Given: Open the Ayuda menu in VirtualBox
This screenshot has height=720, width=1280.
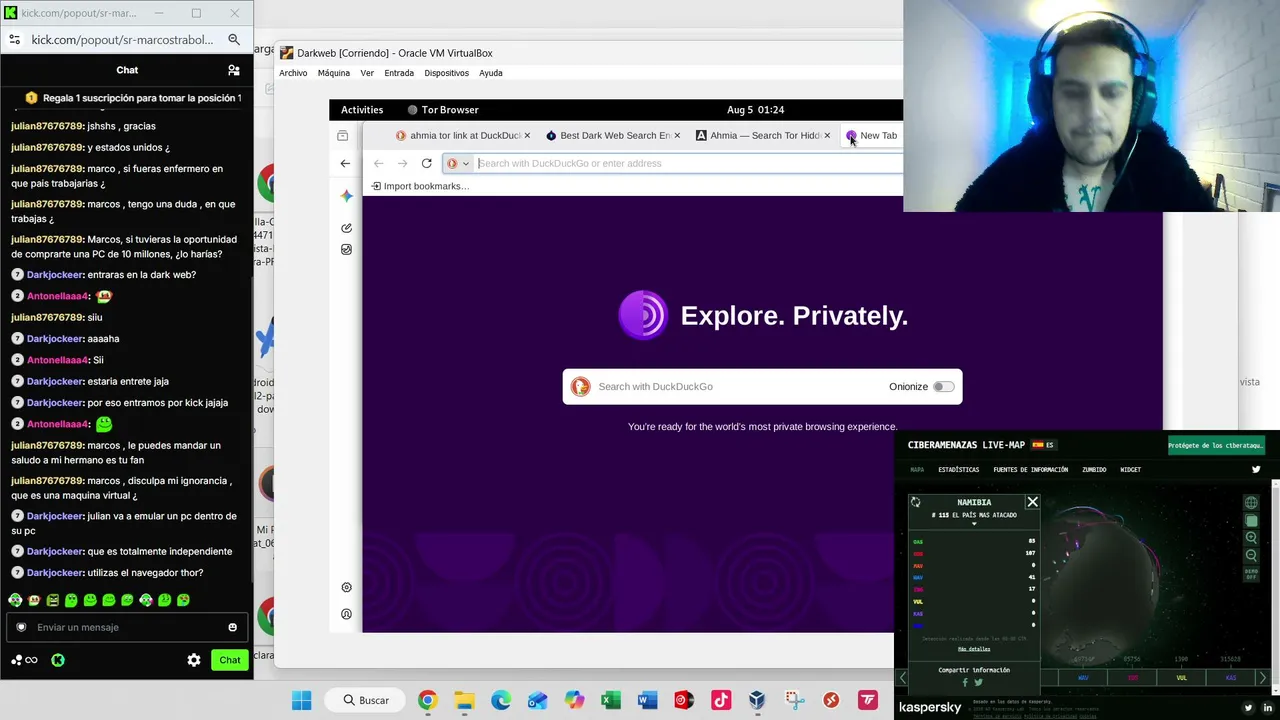Looking at the screenshot, I should [x=490, y=73].
